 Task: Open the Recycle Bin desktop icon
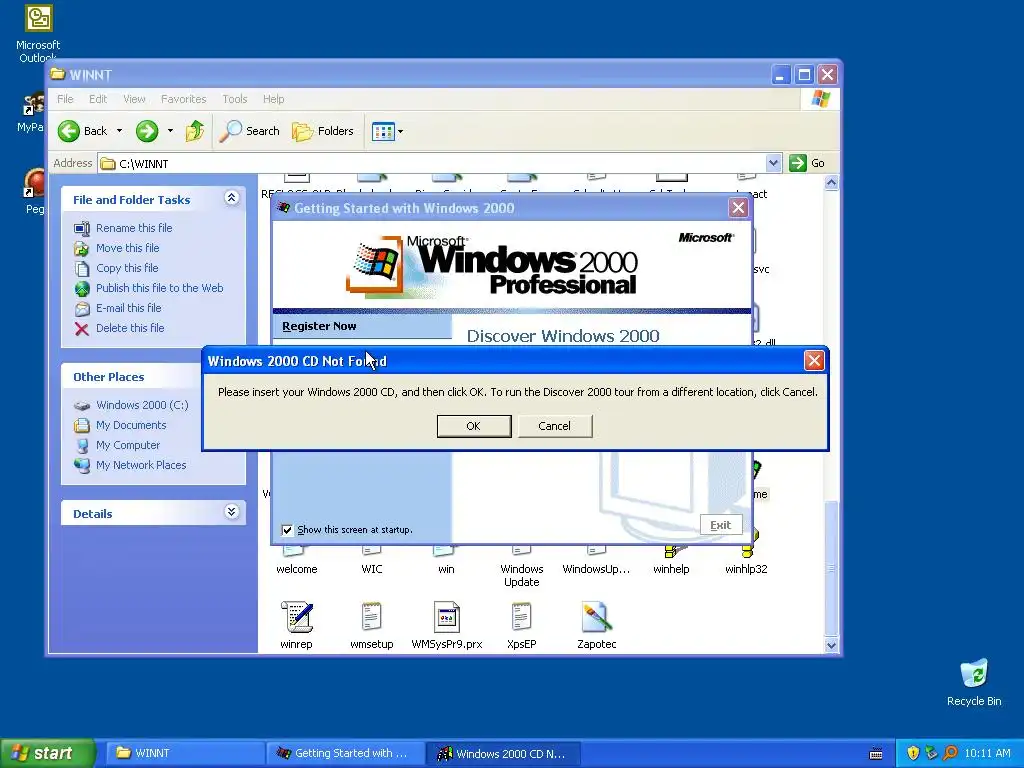click(x=974, y=682)
